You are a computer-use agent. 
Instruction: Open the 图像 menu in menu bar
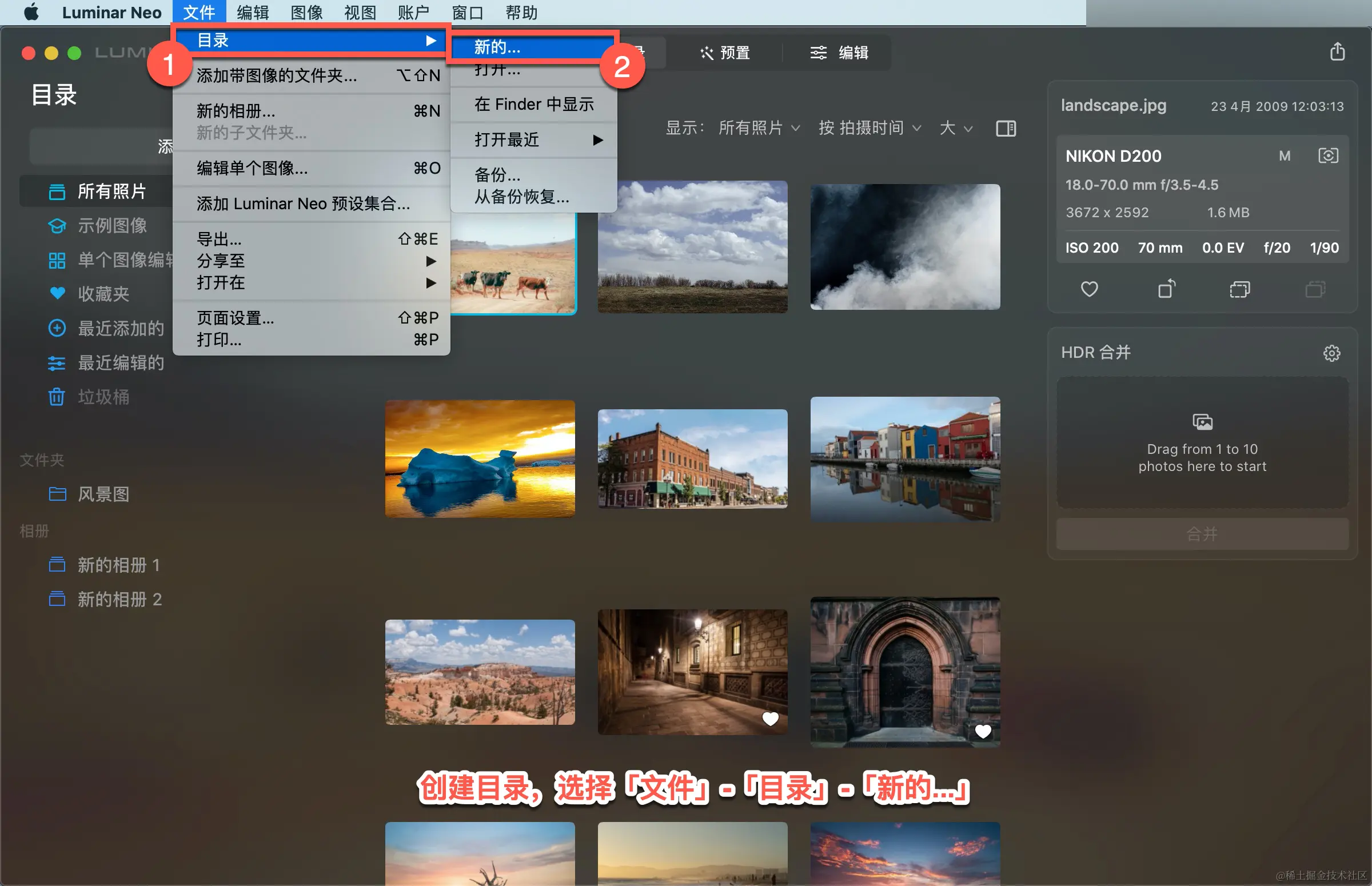click(306, 12)
